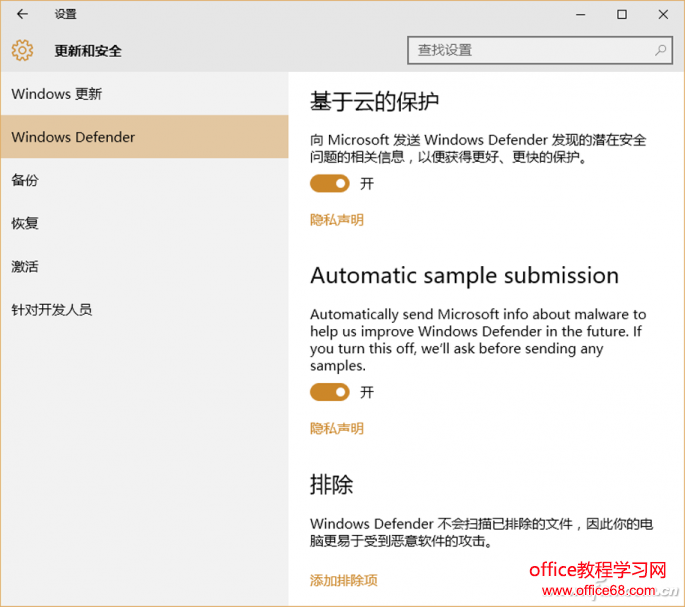Open the Windows 更新 section
Viewport: 685px width, 607px height.
(x=57, y=94)
